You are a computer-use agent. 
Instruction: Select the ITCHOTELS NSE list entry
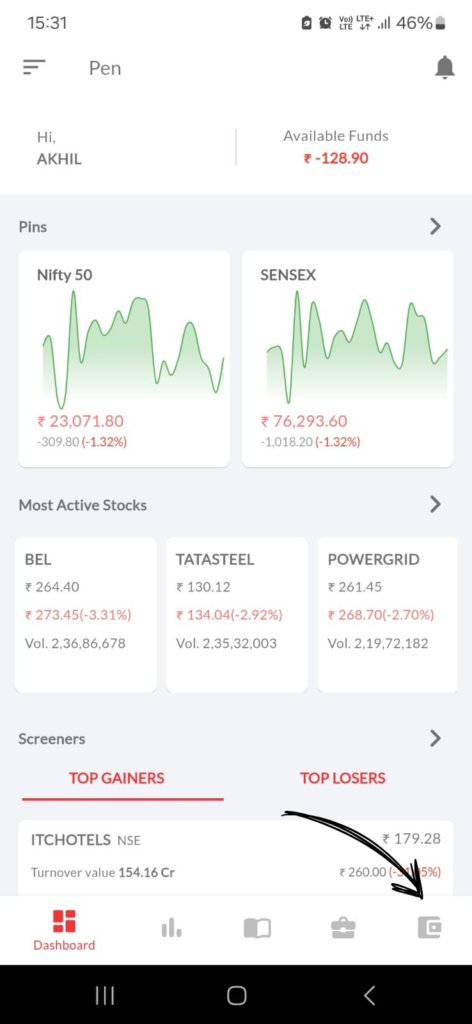236,856
